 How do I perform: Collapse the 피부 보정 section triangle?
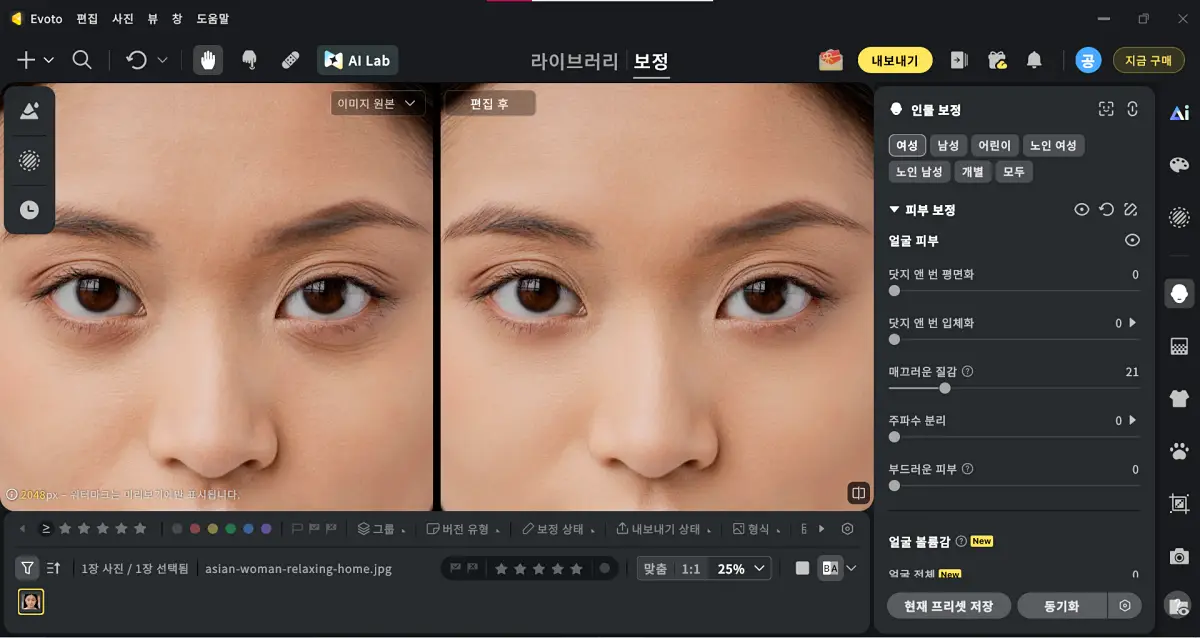point(895,210)
